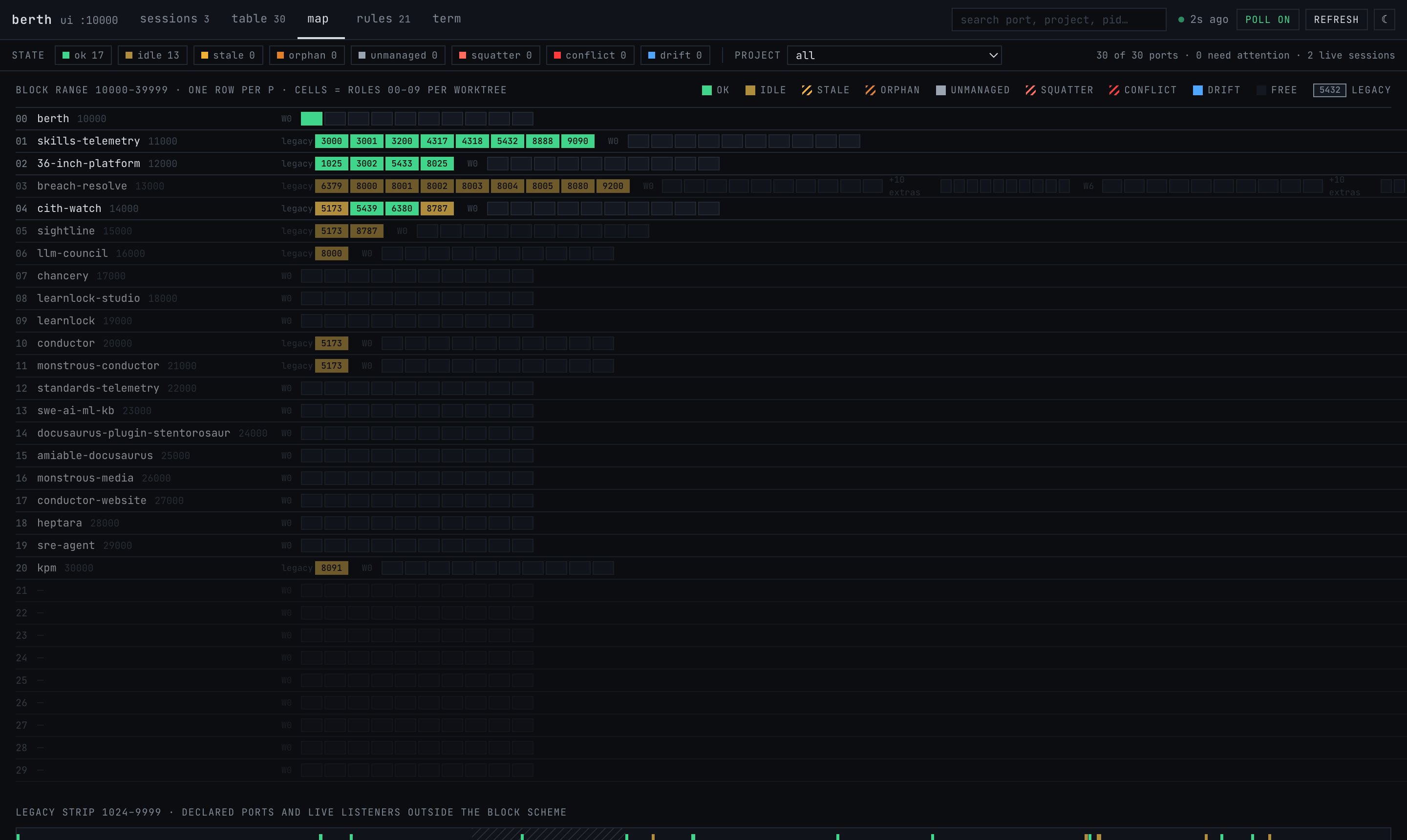1407x840 pixels.
Task: Click the REFRESH button
Action: (1336, 19)
